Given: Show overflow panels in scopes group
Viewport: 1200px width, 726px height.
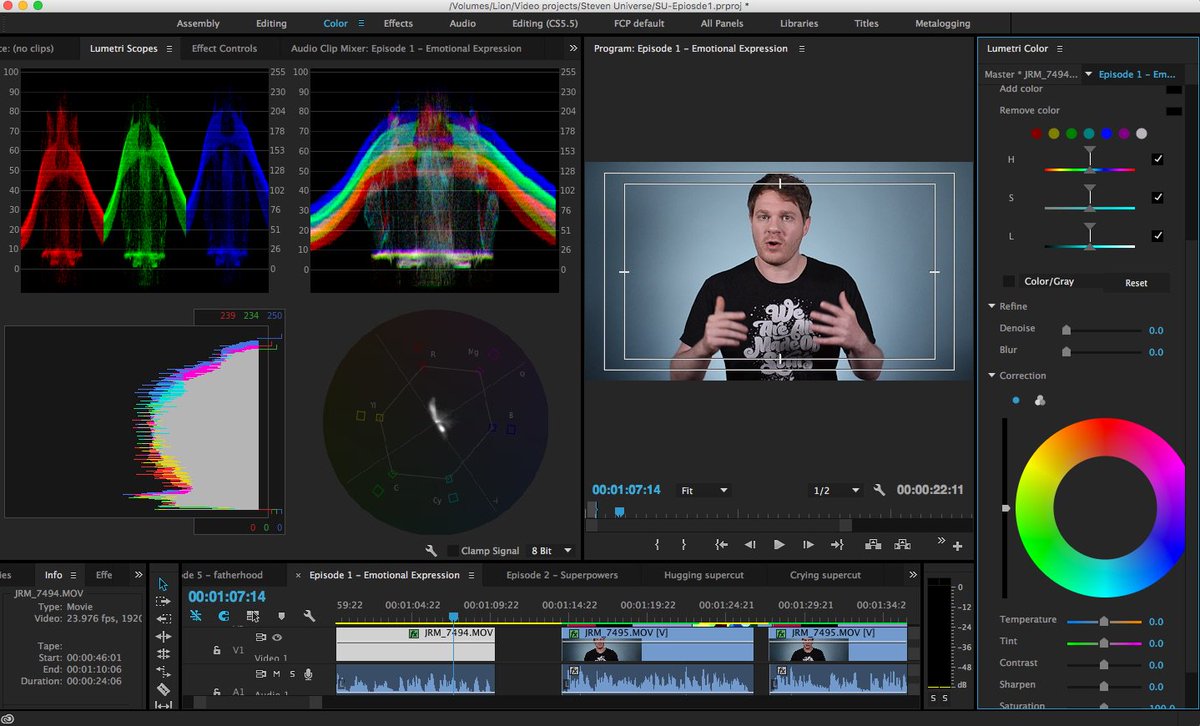Looking at the screenshot, I should pyautogui.click(x=573, y=48).
